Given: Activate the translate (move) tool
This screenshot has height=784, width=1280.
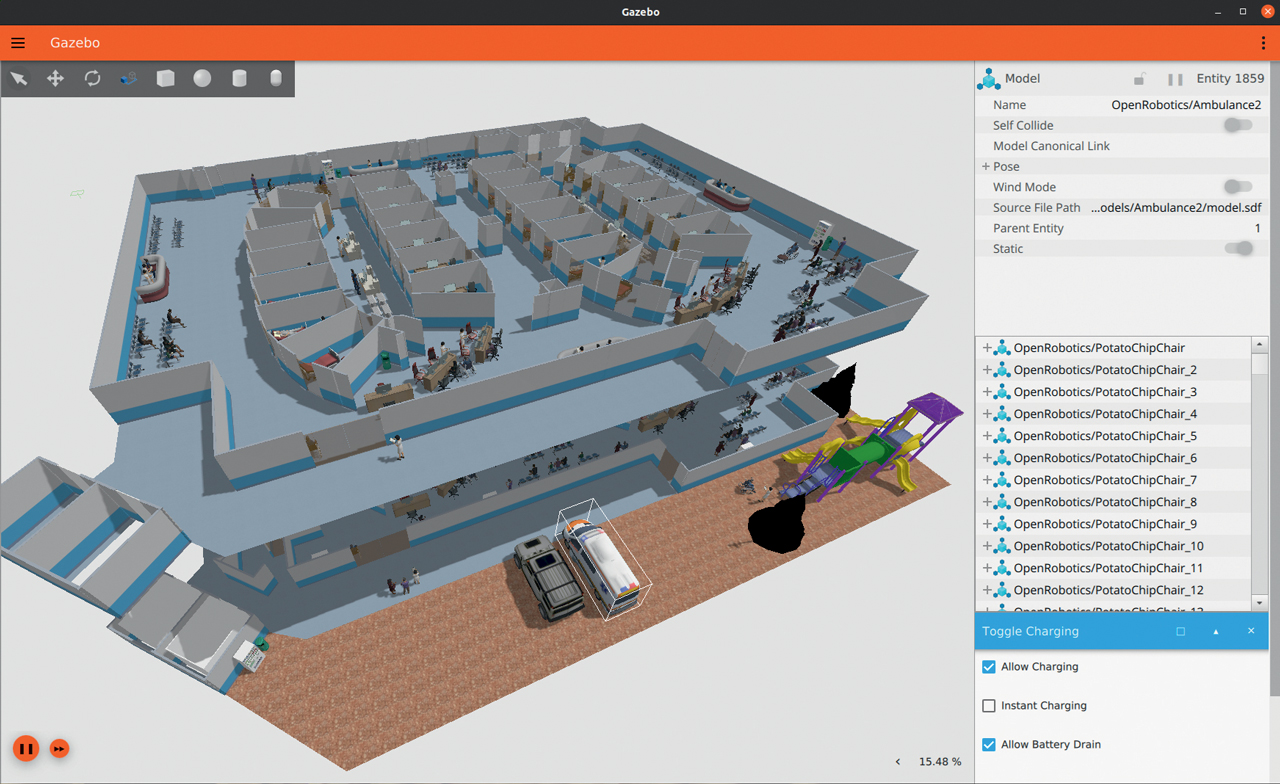Looking at the screenshot, I should coord(56,78).
